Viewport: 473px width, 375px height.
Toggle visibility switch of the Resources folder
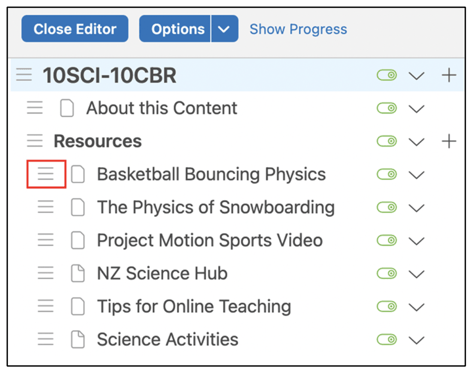pos(387,141)
